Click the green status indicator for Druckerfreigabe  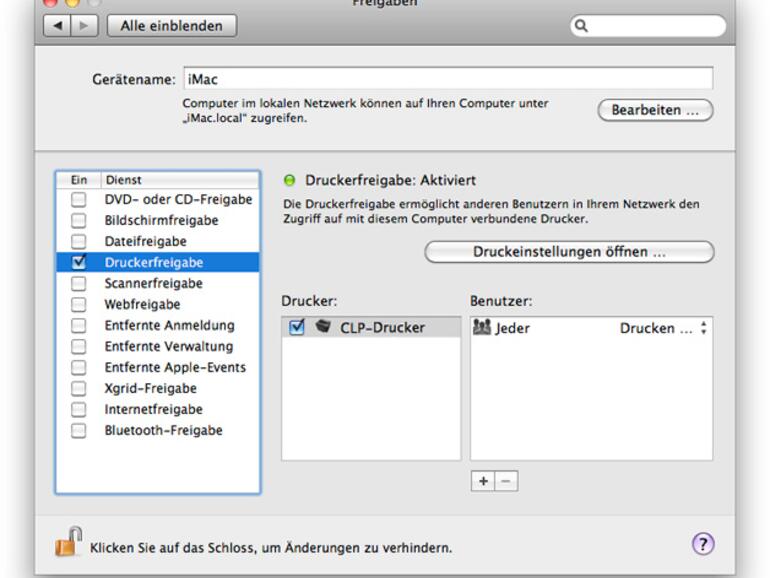290,180
